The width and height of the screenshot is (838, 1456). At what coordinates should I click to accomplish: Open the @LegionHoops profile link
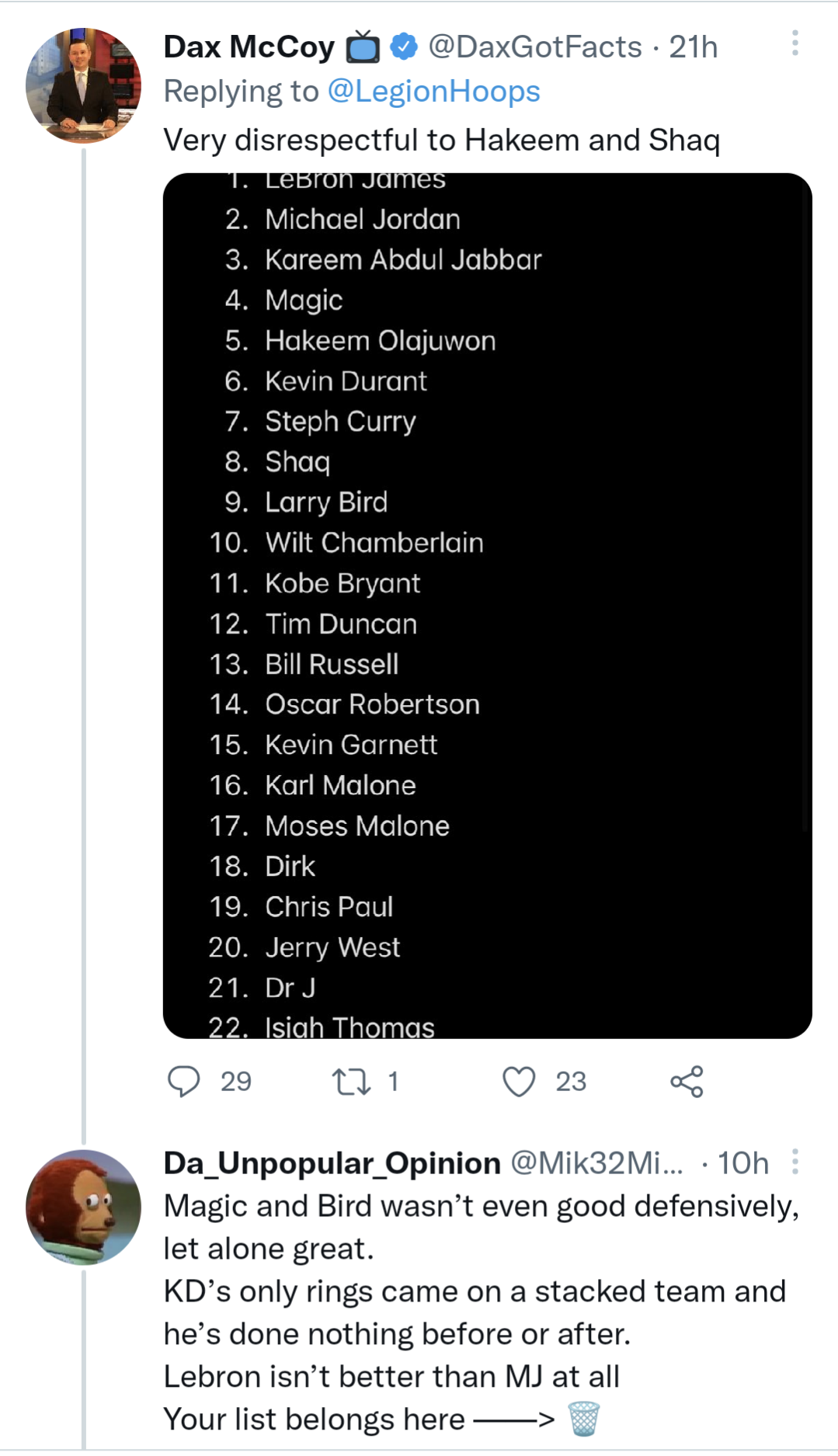pos(432,91)
